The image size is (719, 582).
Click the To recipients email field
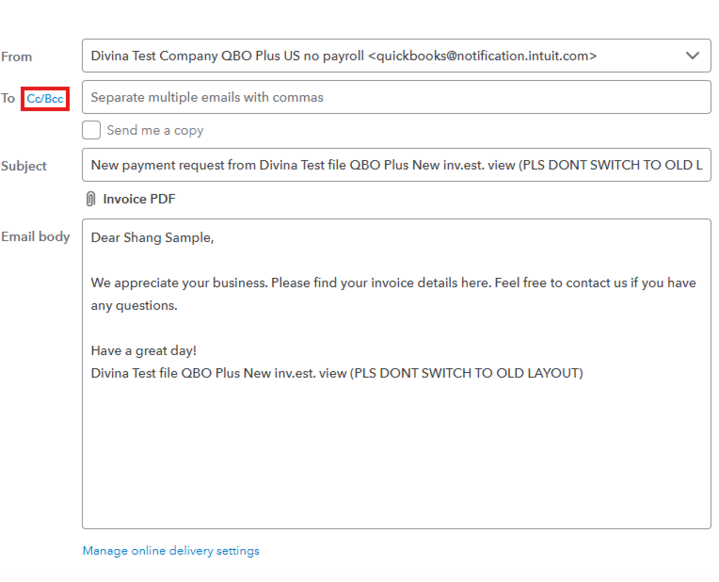click(396, 98)
